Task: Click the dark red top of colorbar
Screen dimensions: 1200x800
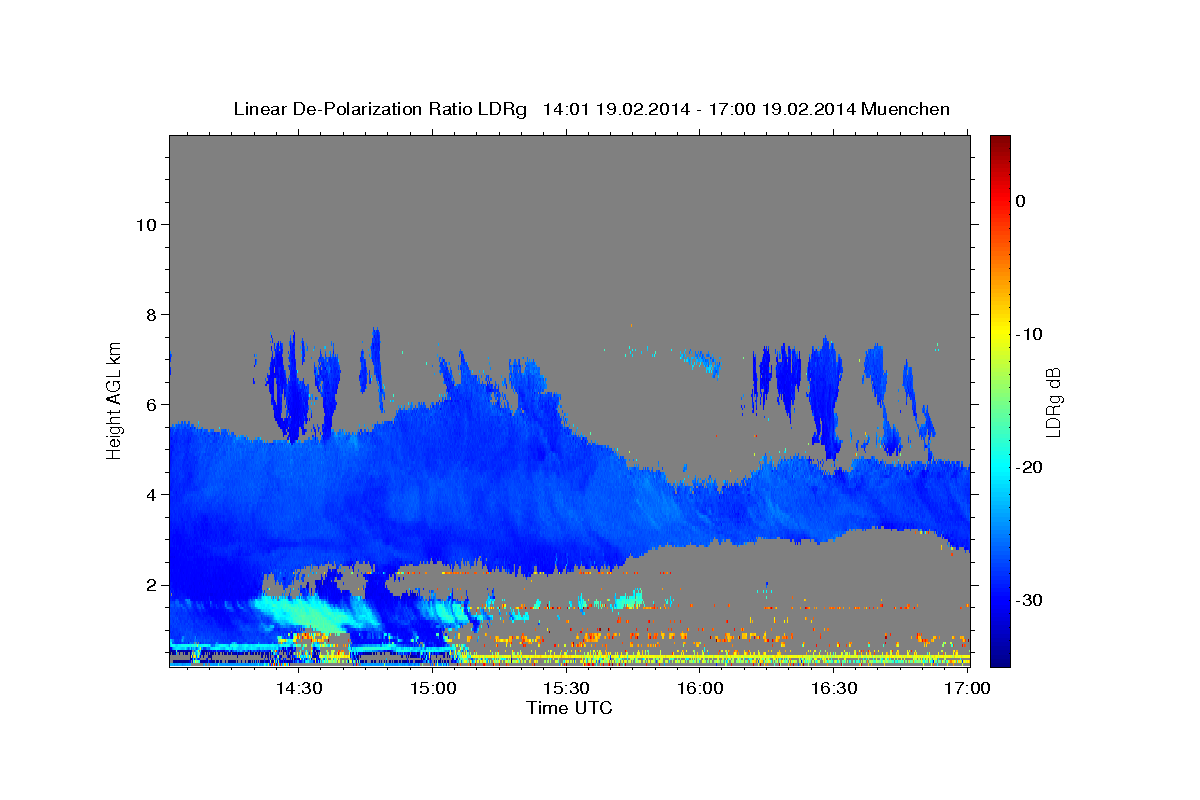Action: tap(1000, 142)
